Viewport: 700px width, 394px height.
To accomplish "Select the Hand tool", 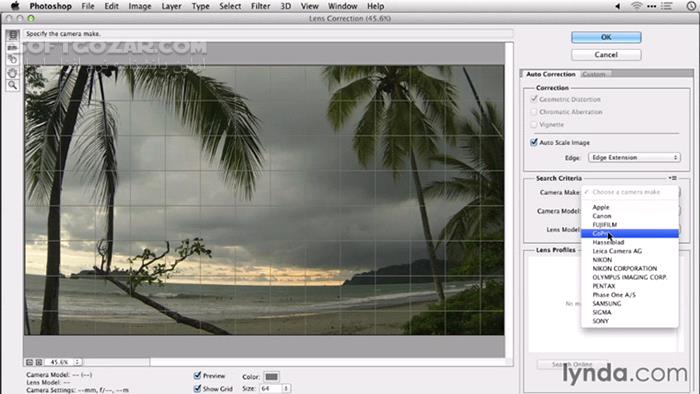I will tap(12, 72).
